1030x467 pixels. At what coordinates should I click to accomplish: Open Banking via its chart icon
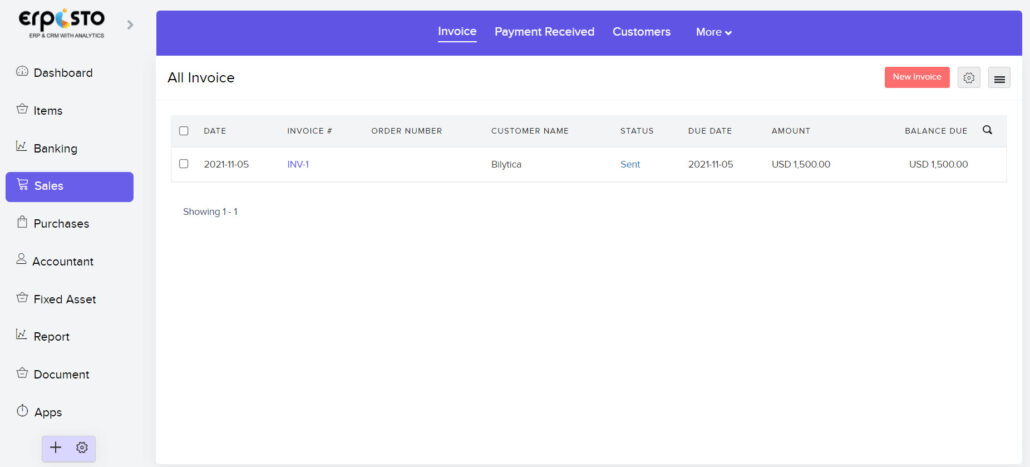click(x=22, y=147)
